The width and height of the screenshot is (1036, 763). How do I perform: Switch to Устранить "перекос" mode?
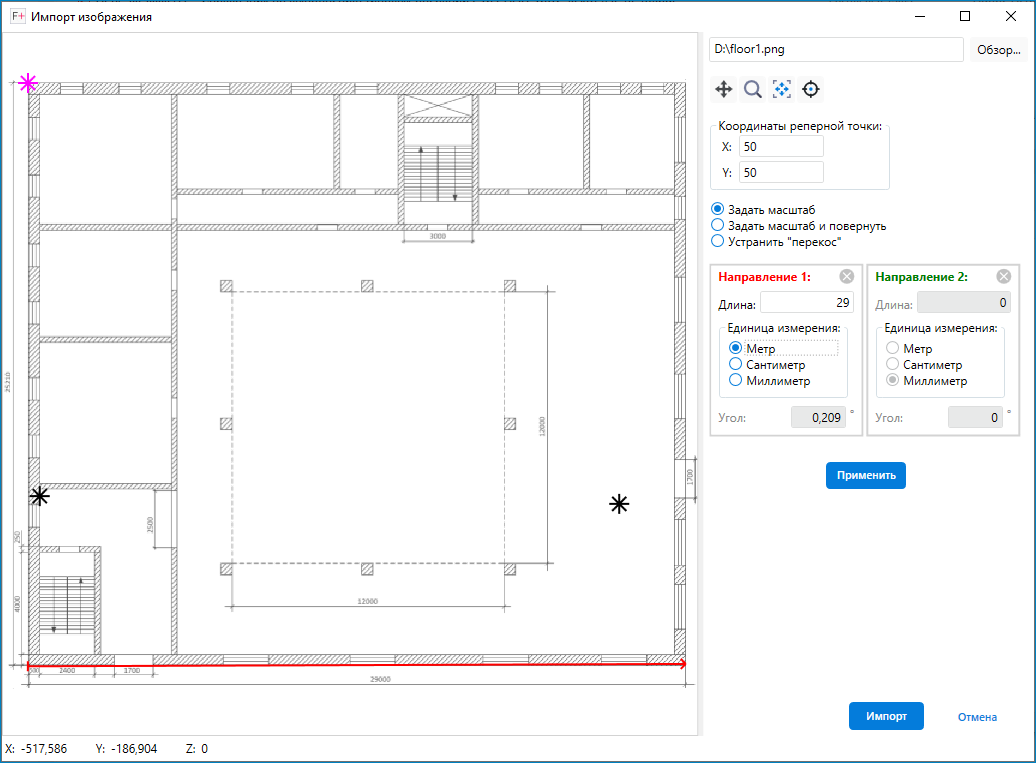(x=776, y=242)
